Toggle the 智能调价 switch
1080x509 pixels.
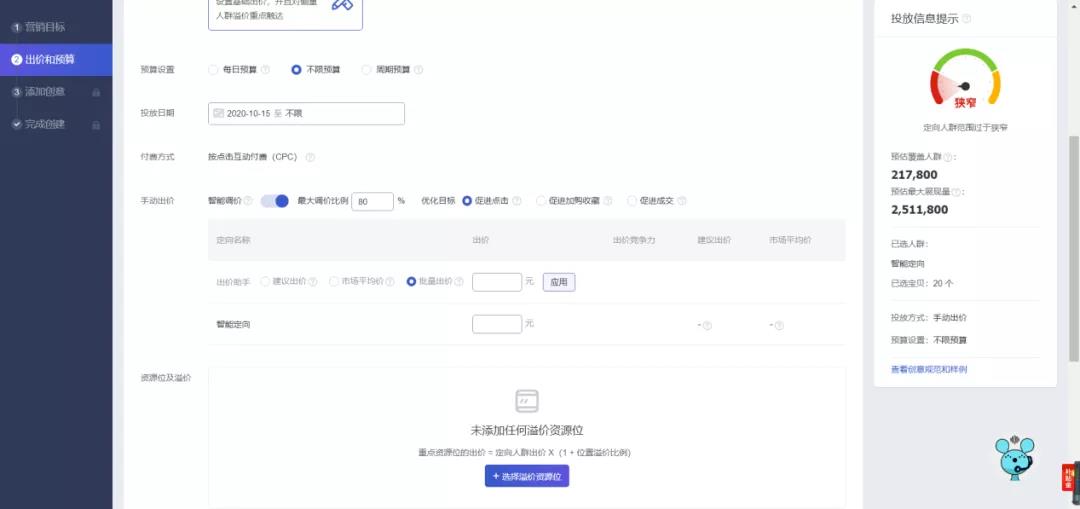(x=274, y=201)
